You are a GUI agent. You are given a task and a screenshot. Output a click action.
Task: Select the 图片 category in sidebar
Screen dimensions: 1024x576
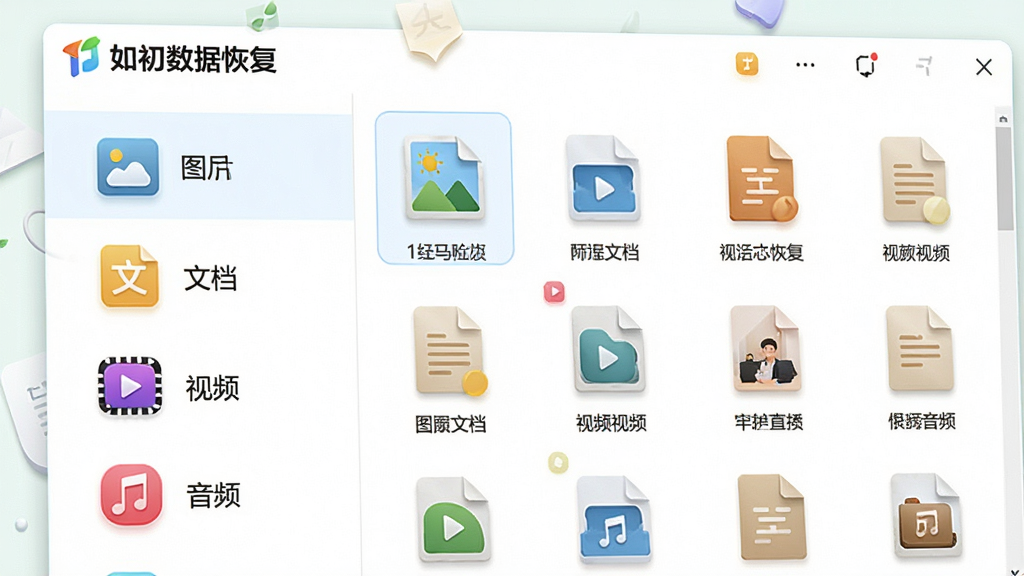coord(199,167)
